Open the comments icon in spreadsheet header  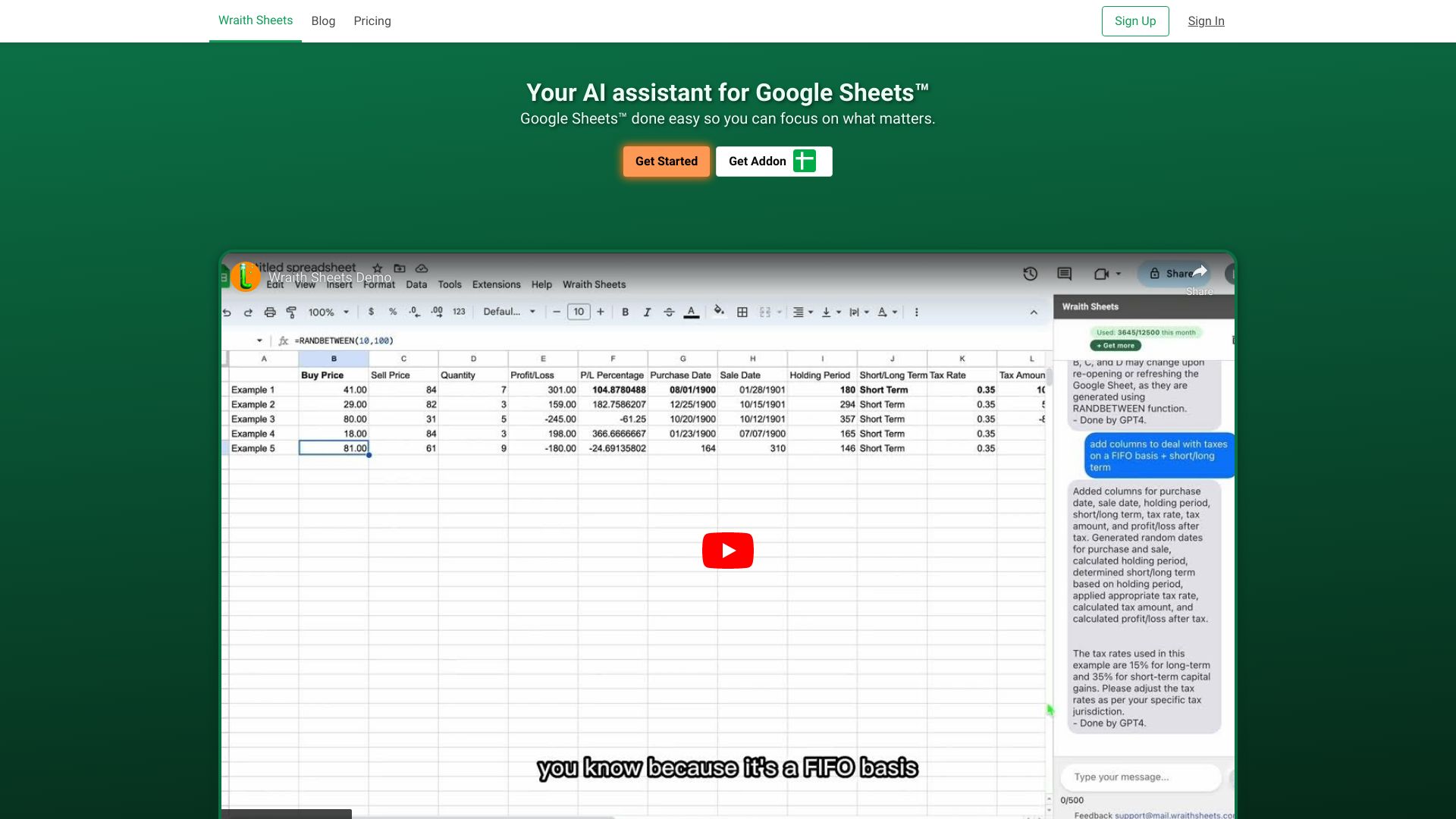click(x=1064, y=274)
